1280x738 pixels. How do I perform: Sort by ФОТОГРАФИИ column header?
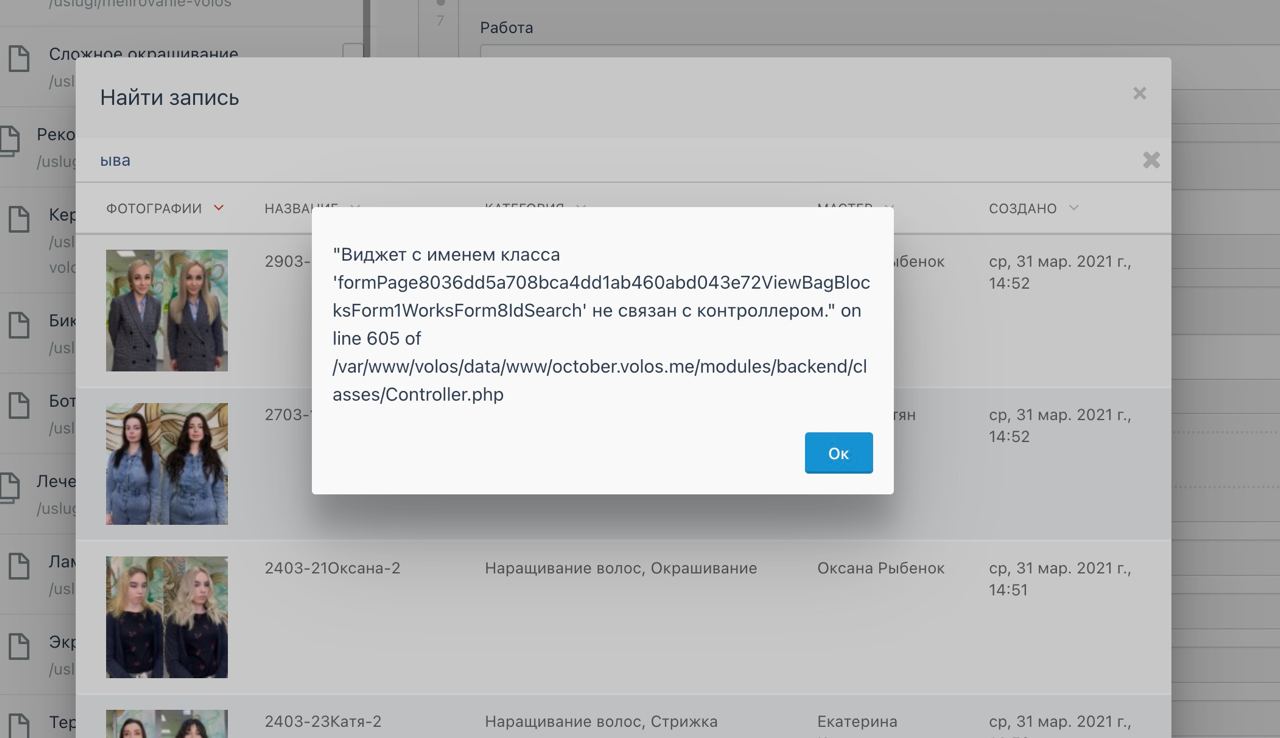click(x=165, y=208)
